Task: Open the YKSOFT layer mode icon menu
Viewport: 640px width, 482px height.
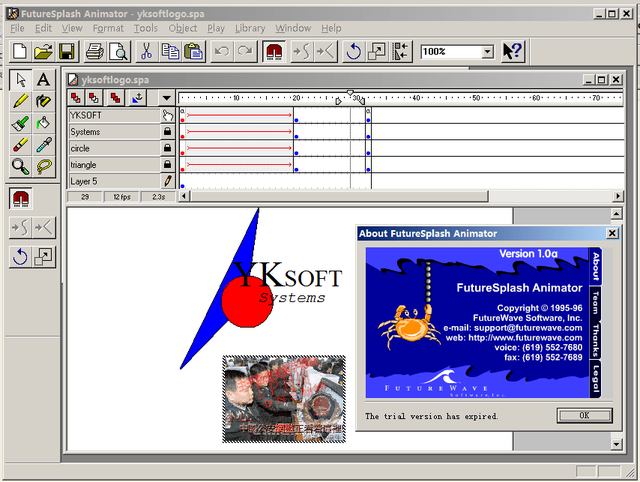Action: click(x=167, y=115)
